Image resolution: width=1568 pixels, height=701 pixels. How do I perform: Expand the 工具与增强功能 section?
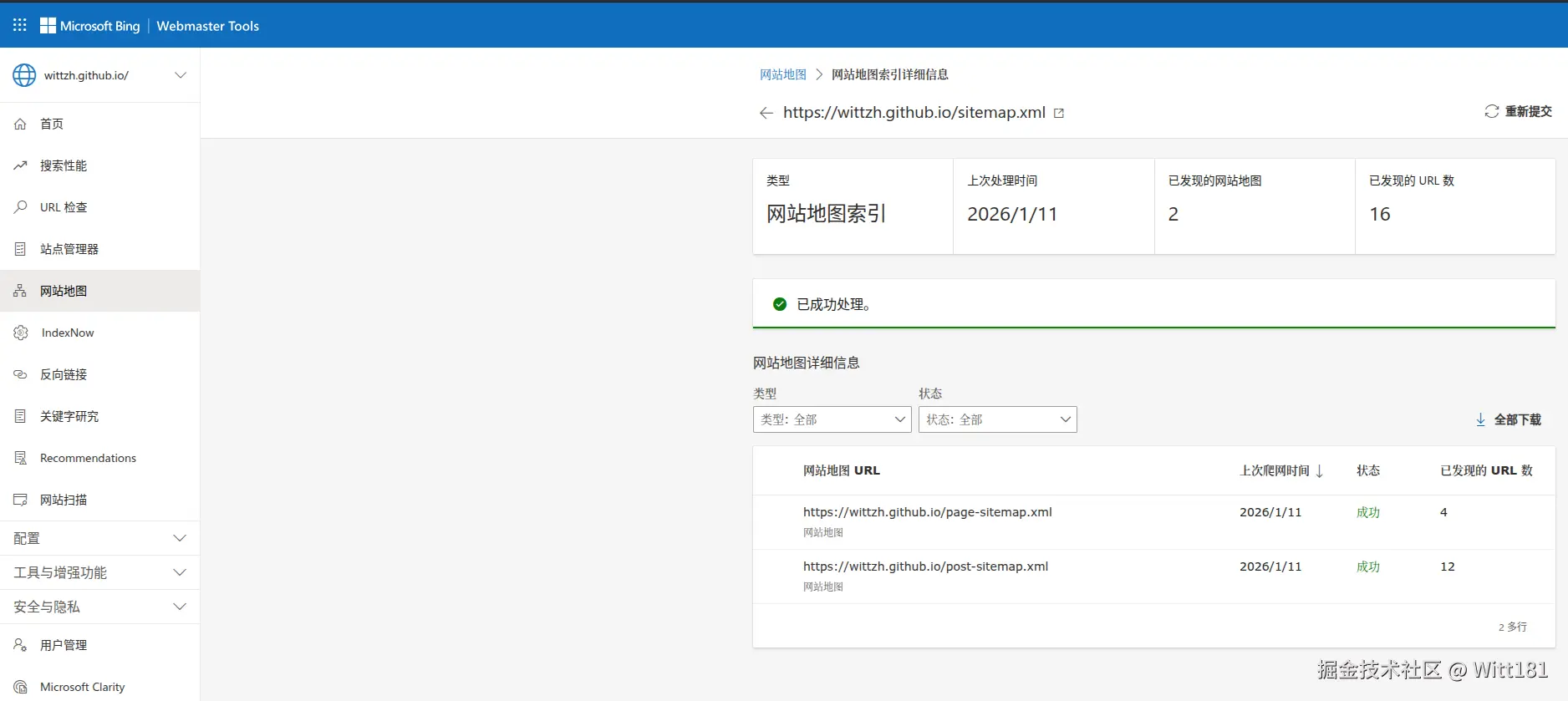point(100,572)
